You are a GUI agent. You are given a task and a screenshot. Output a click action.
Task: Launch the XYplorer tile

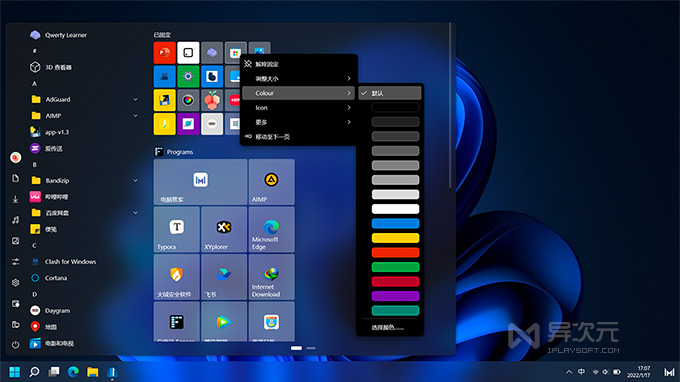tap(224, 229)
